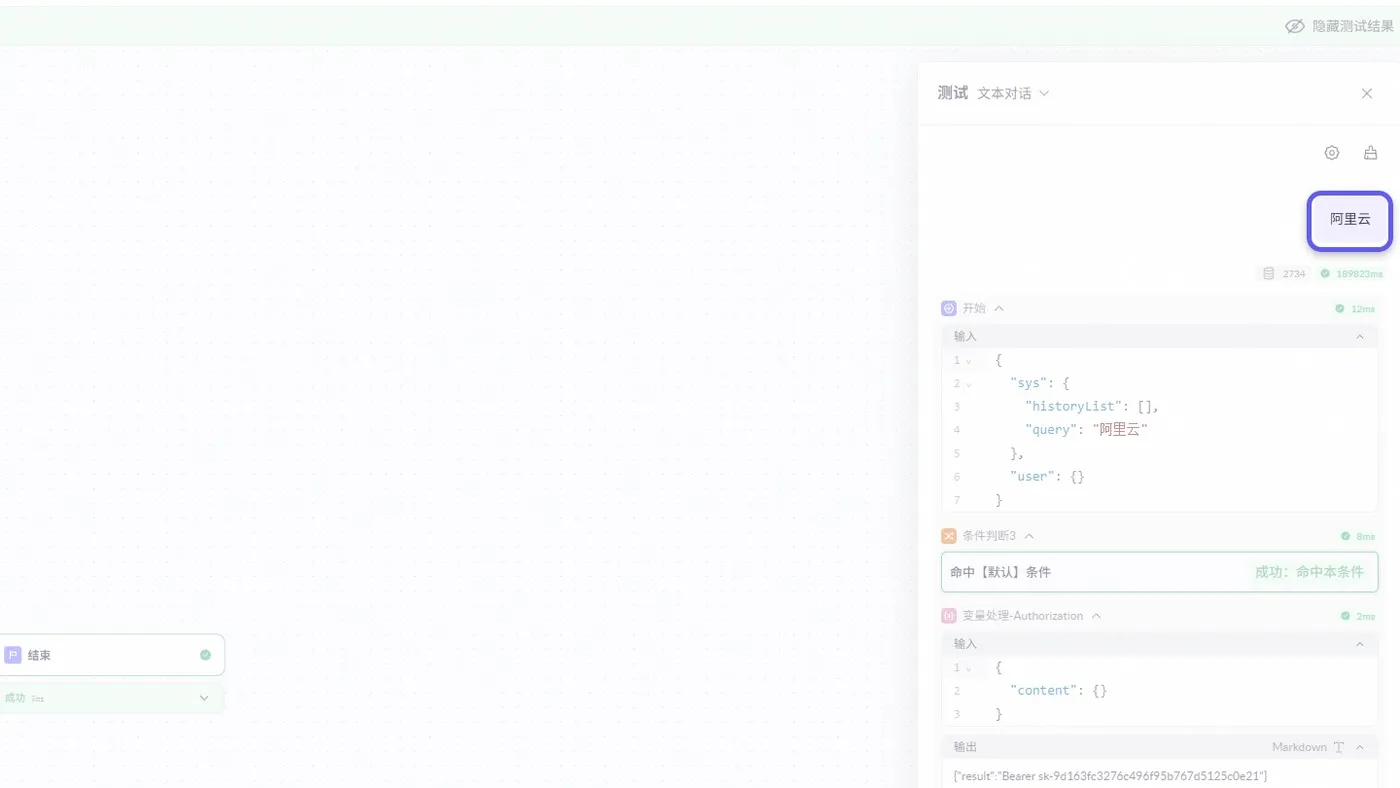The height and width of the screenshot is (788, 1400).
Task: Click the 条件判断3 8ms check icon
Action: [1346, 537]
